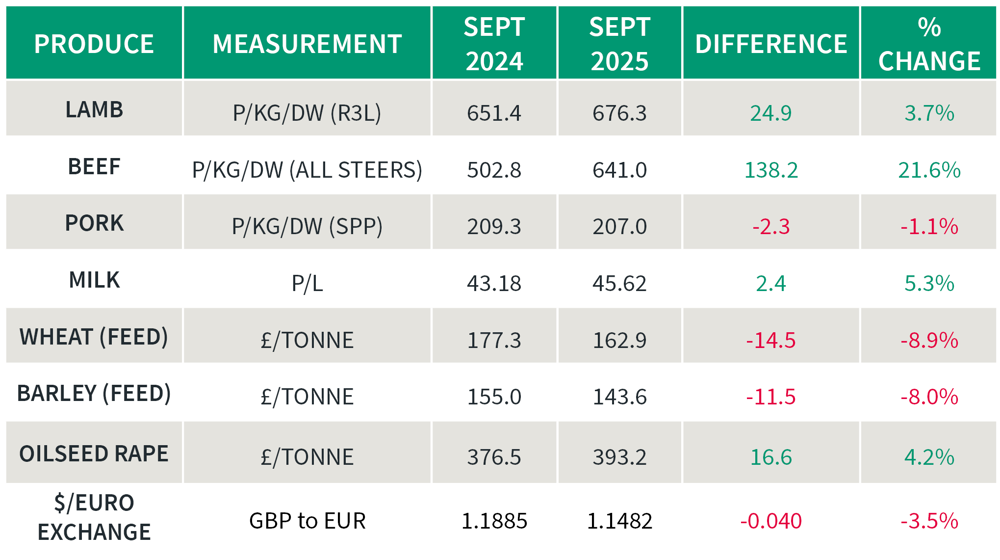This screenshot has height=560, width=1000.
Task: Click the GBP to EUR measurement cell
Action: tap(307, 521)
